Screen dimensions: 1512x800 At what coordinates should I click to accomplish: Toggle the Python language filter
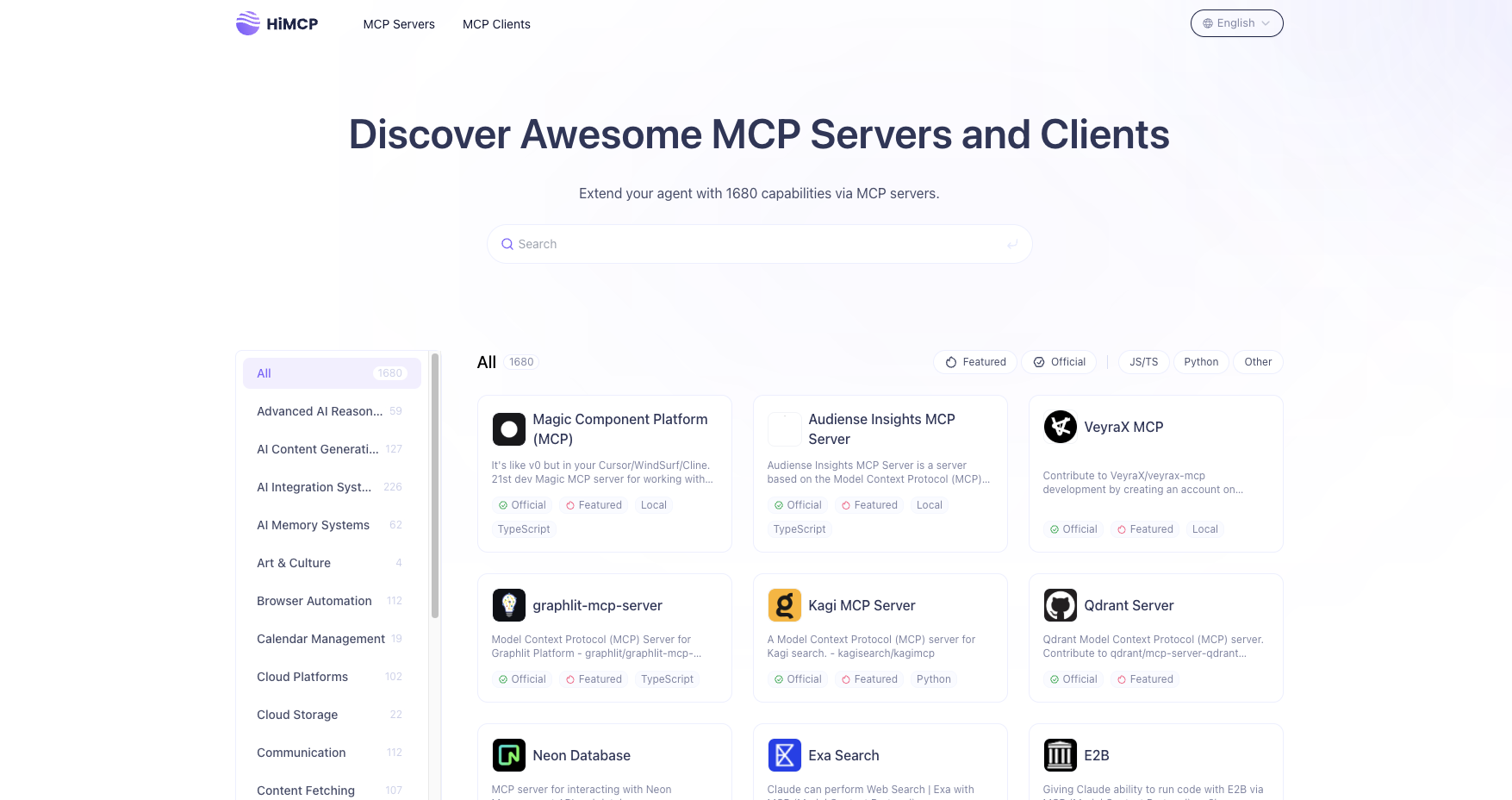(x=1201, y=362)
